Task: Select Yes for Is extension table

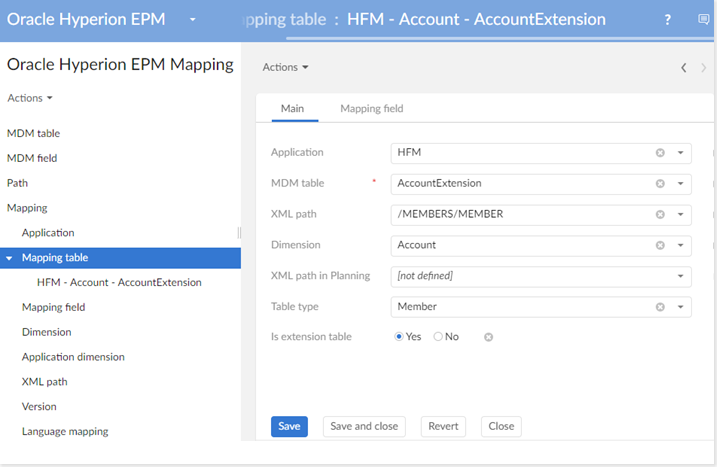Action: (400, 337)
